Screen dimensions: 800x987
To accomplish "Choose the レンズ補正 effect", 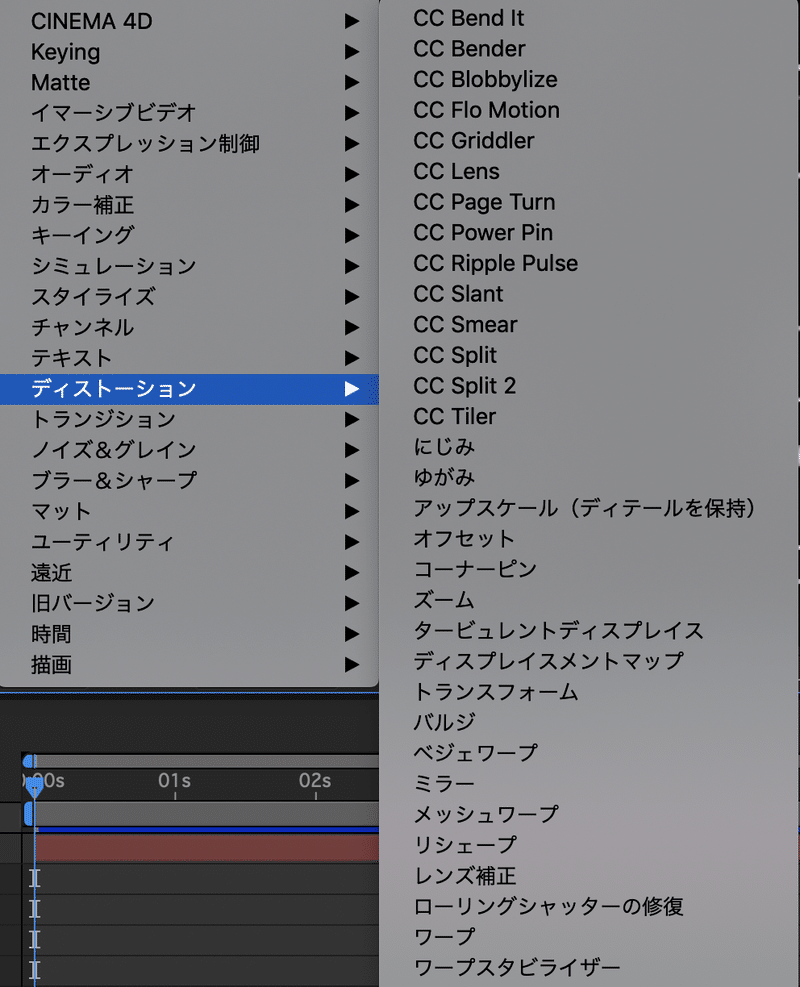I will 589,876.
